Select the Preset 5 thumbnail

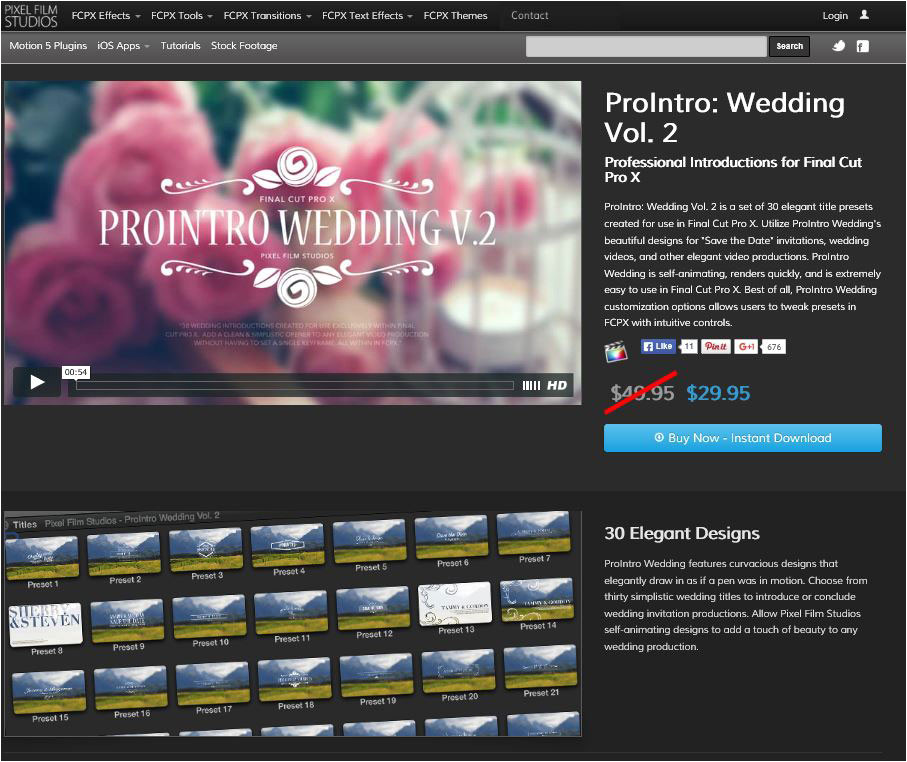pos(370,541)
